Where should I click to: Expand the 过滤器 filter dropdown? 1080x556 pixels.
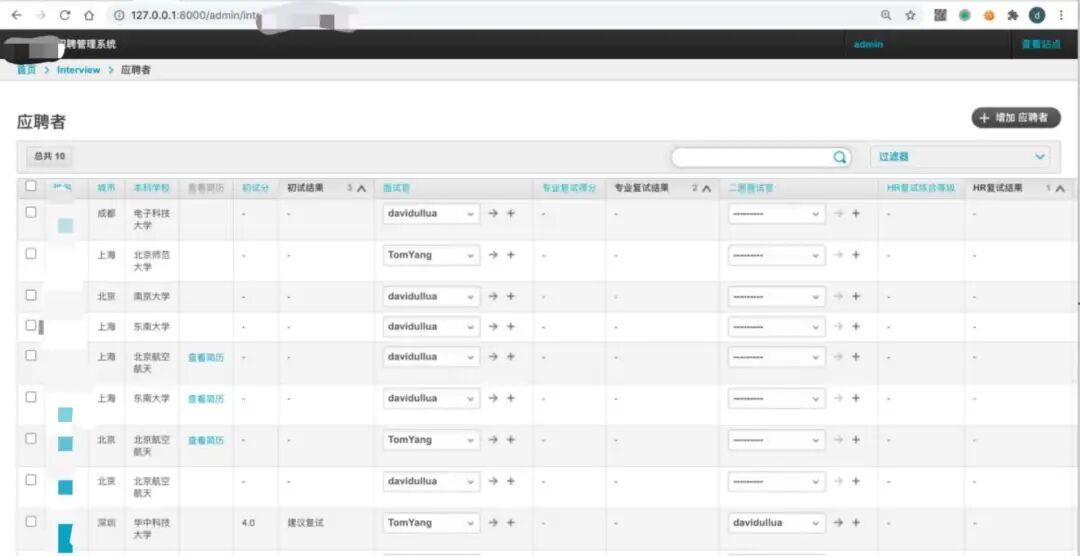pyautogui.click(x=960, y=156)
